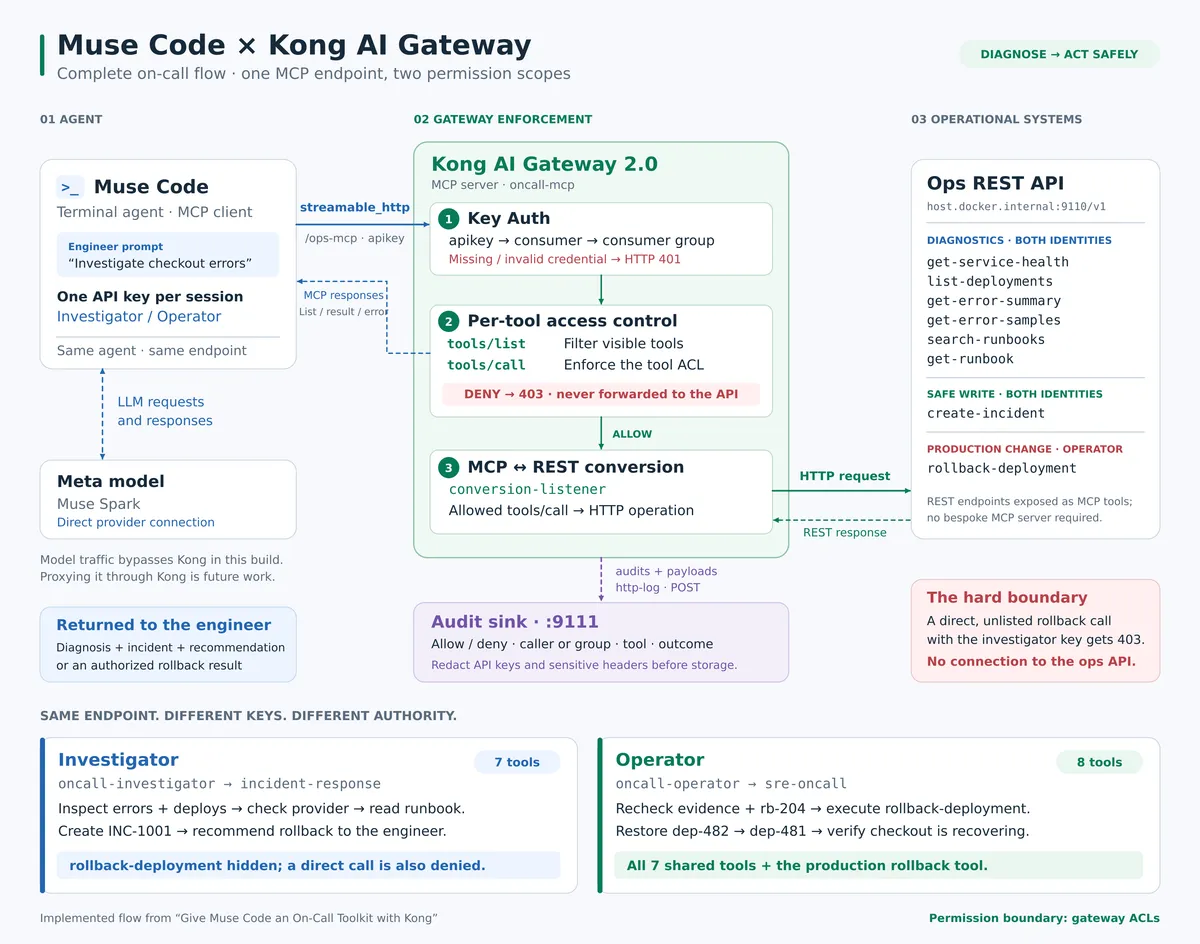The image size is (1200, 944).
Task: Click red 'Missing / invalid credential → HTTP 401' text
Action: point(566,259)
